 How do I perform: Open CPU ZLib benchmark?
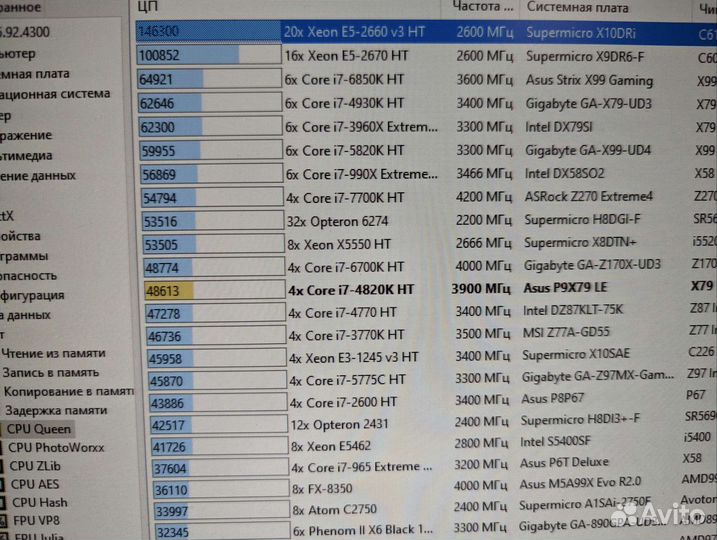coord(35,465)
